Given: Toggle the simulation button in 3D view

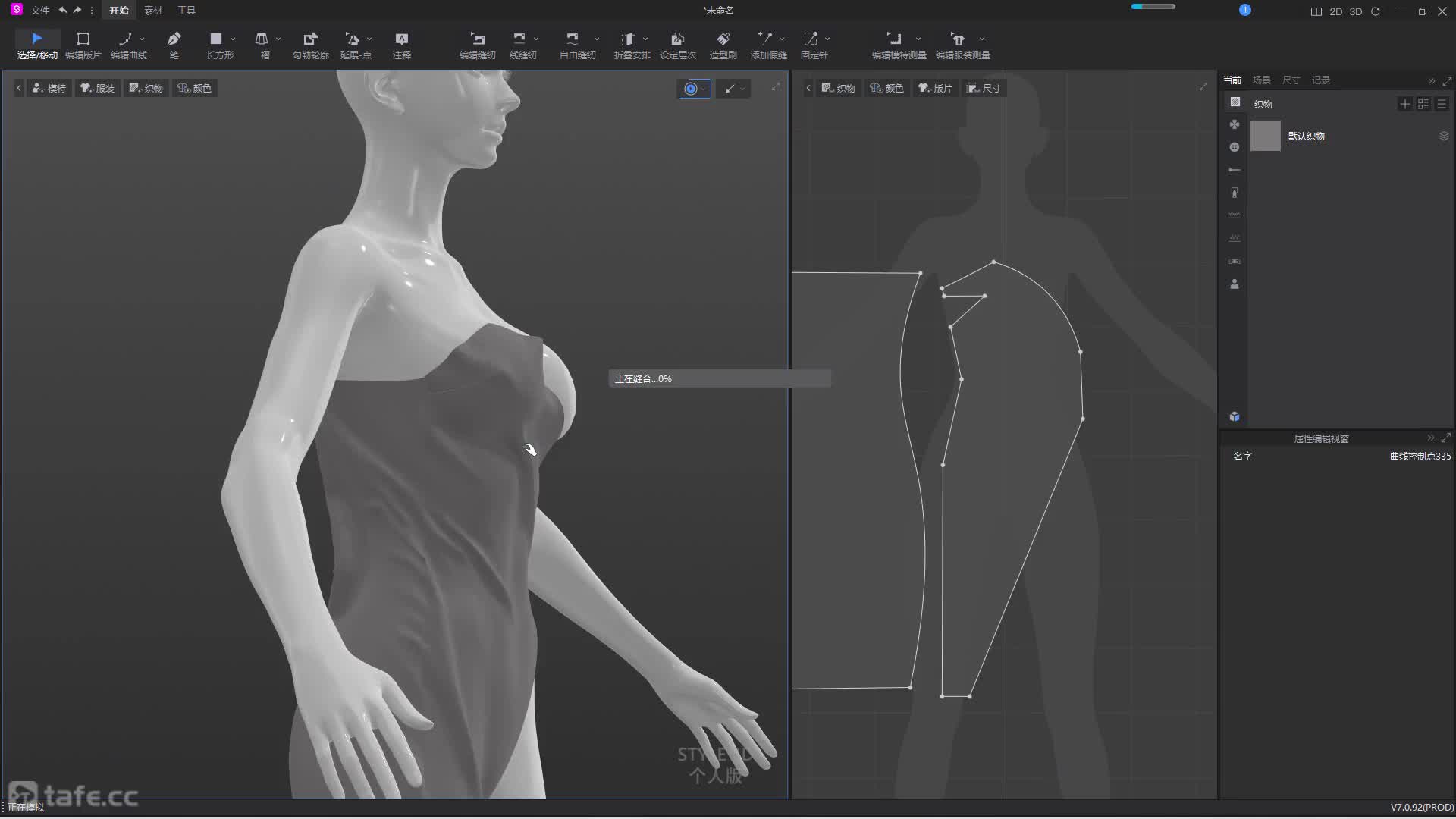Looking at the screenshot, I should (x=690, y=89).
